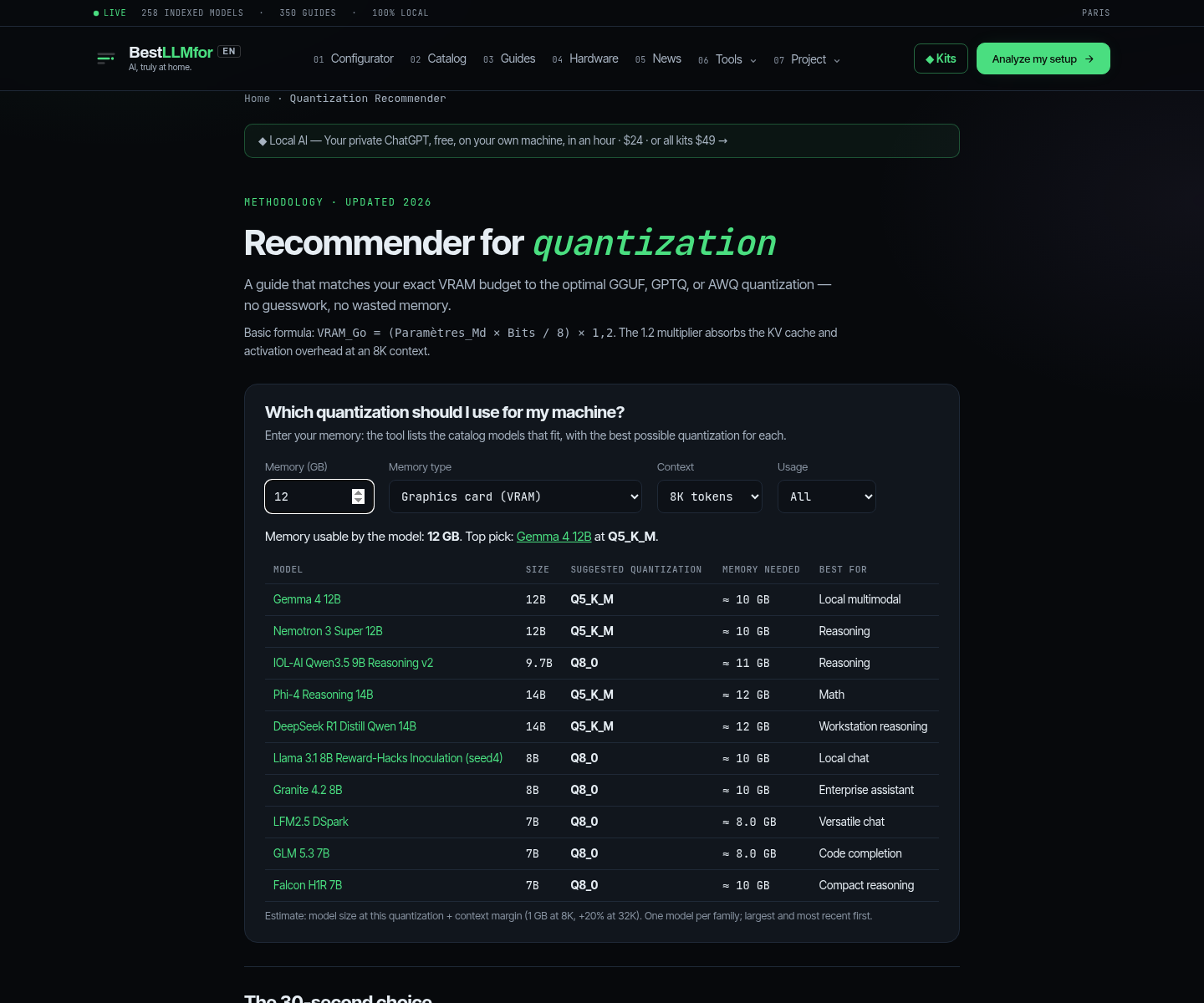Viewport: 1204px width, 1003px height.
Task: Open the Phi-4 Reasoning 14B model
Action: pos(323,695)
